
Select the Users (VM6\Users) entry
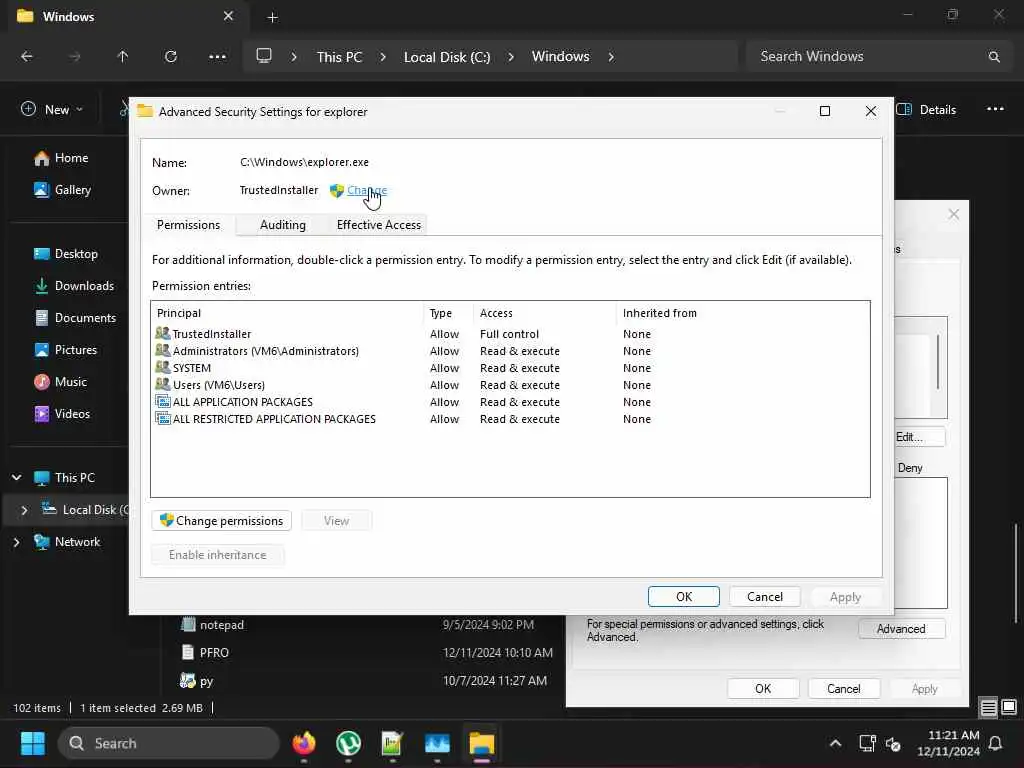tap(509, 385)
